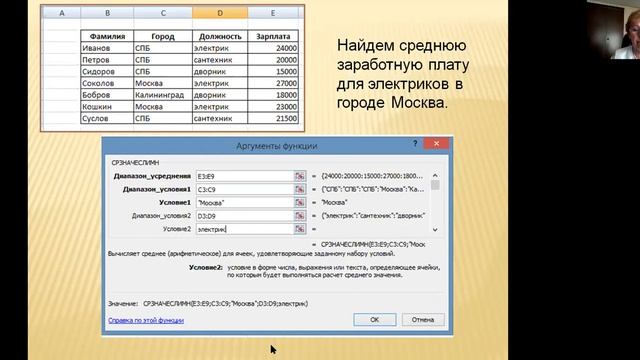Click range selector icon next to "Москва" field
This screenshot has width=640, height=360.
pyautogui.click(x=300, y=202)
